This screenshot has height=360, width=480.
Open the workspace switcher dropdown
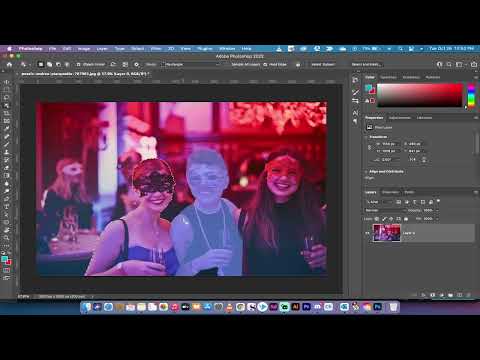click(x=461, y=64)
